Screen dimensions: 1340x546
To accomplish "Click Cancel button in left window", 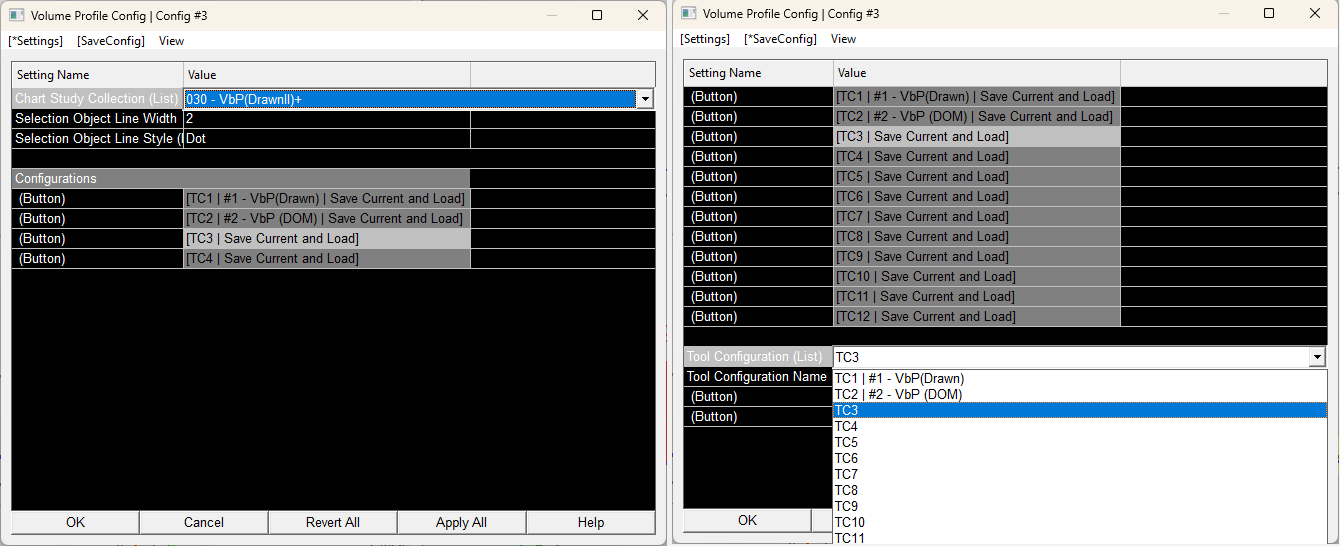I will point(204,522).
